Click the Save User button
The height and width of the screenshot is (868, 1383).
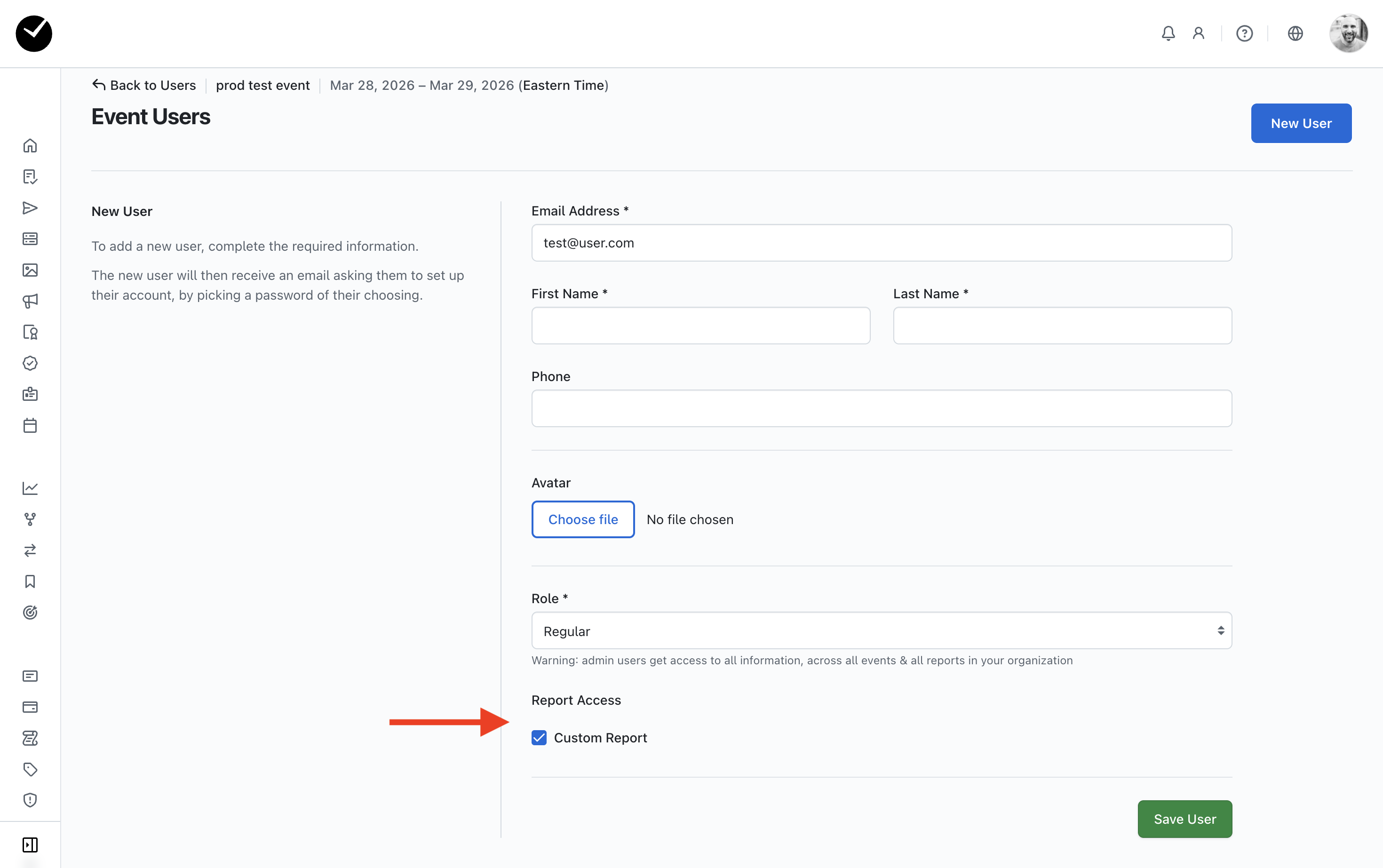click(1184, 819)
